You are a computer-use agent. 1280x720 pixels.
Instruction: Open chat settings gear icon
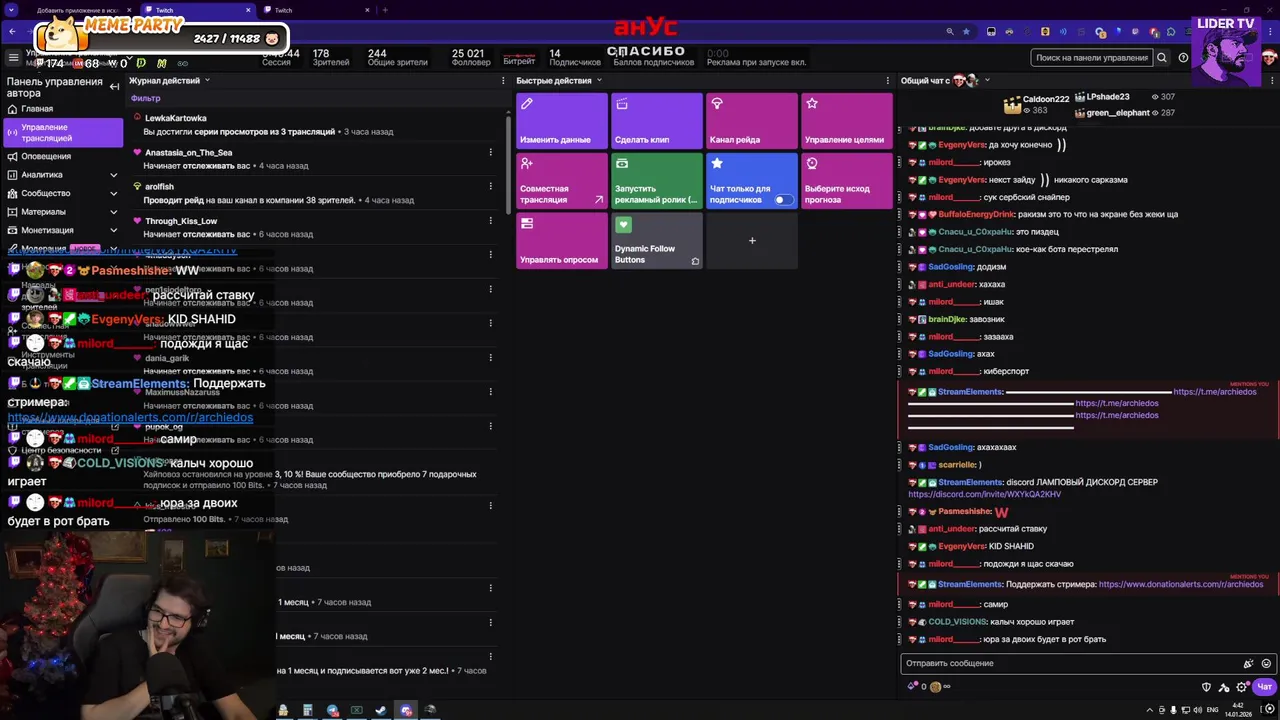1242,687
